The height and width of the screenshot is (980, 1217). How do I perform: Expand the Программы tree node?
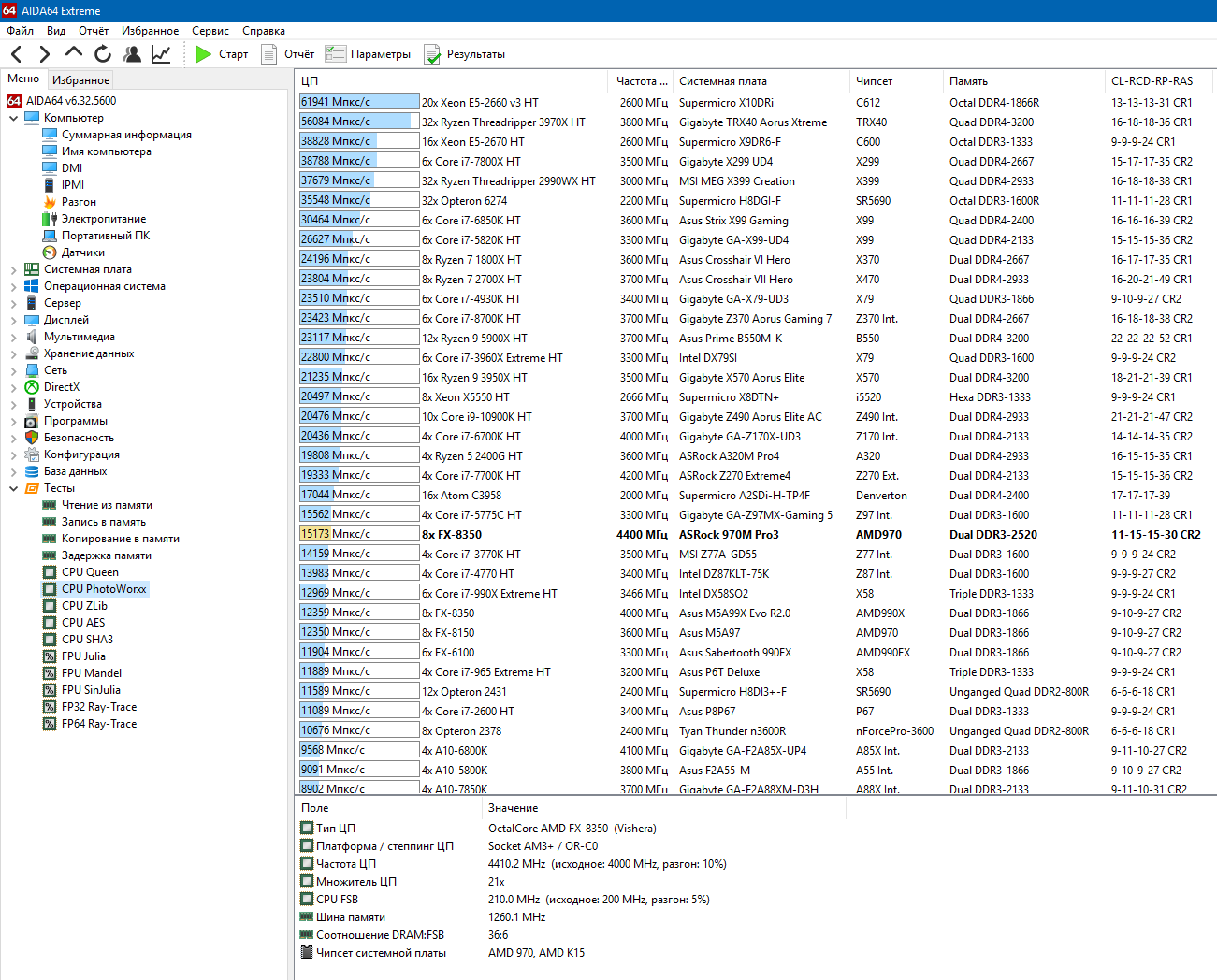coord(13,421)
